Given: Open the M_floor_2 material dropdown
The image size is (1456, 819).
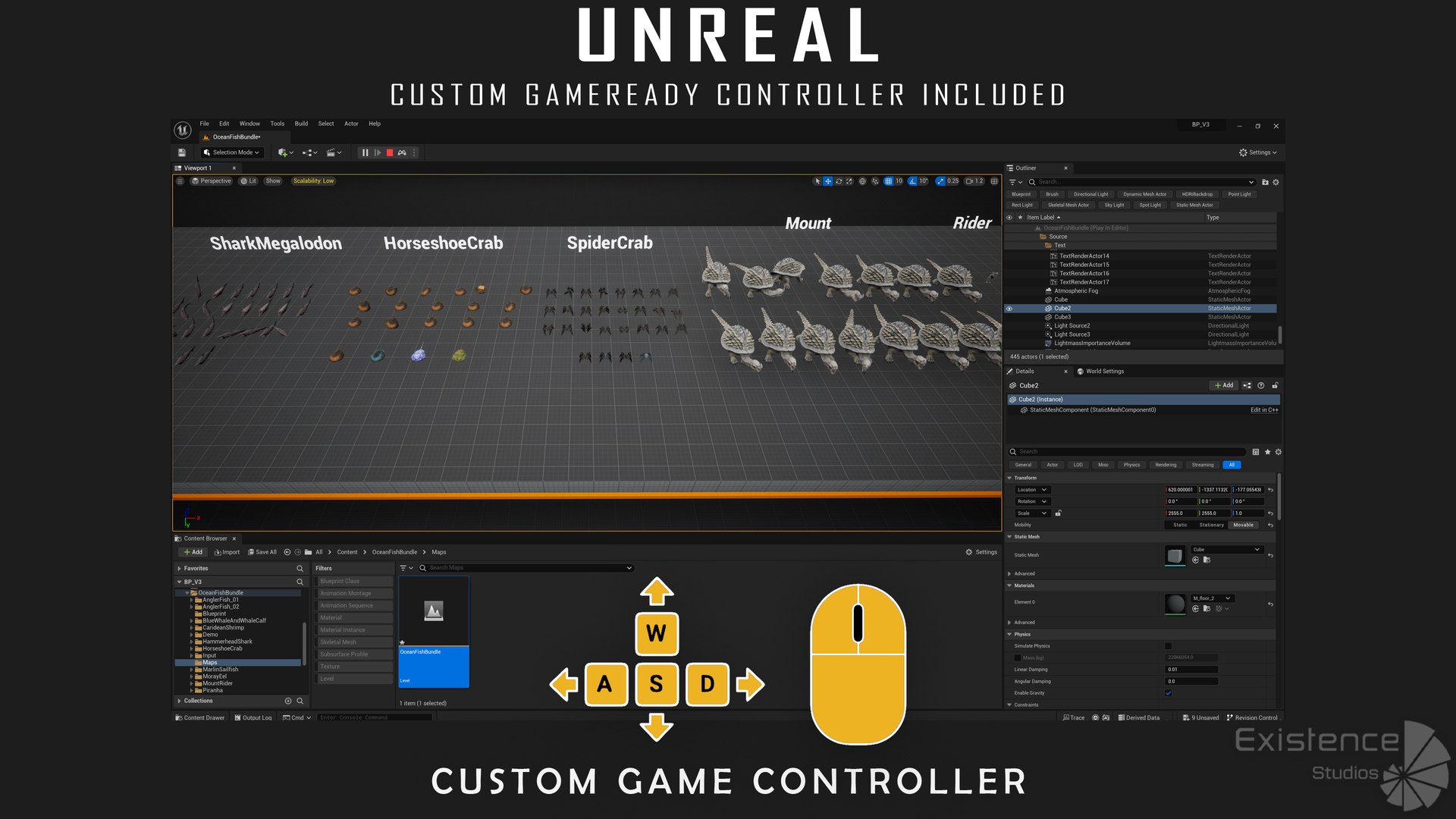Looking at the screenshot, I should tap(1212, 598).
